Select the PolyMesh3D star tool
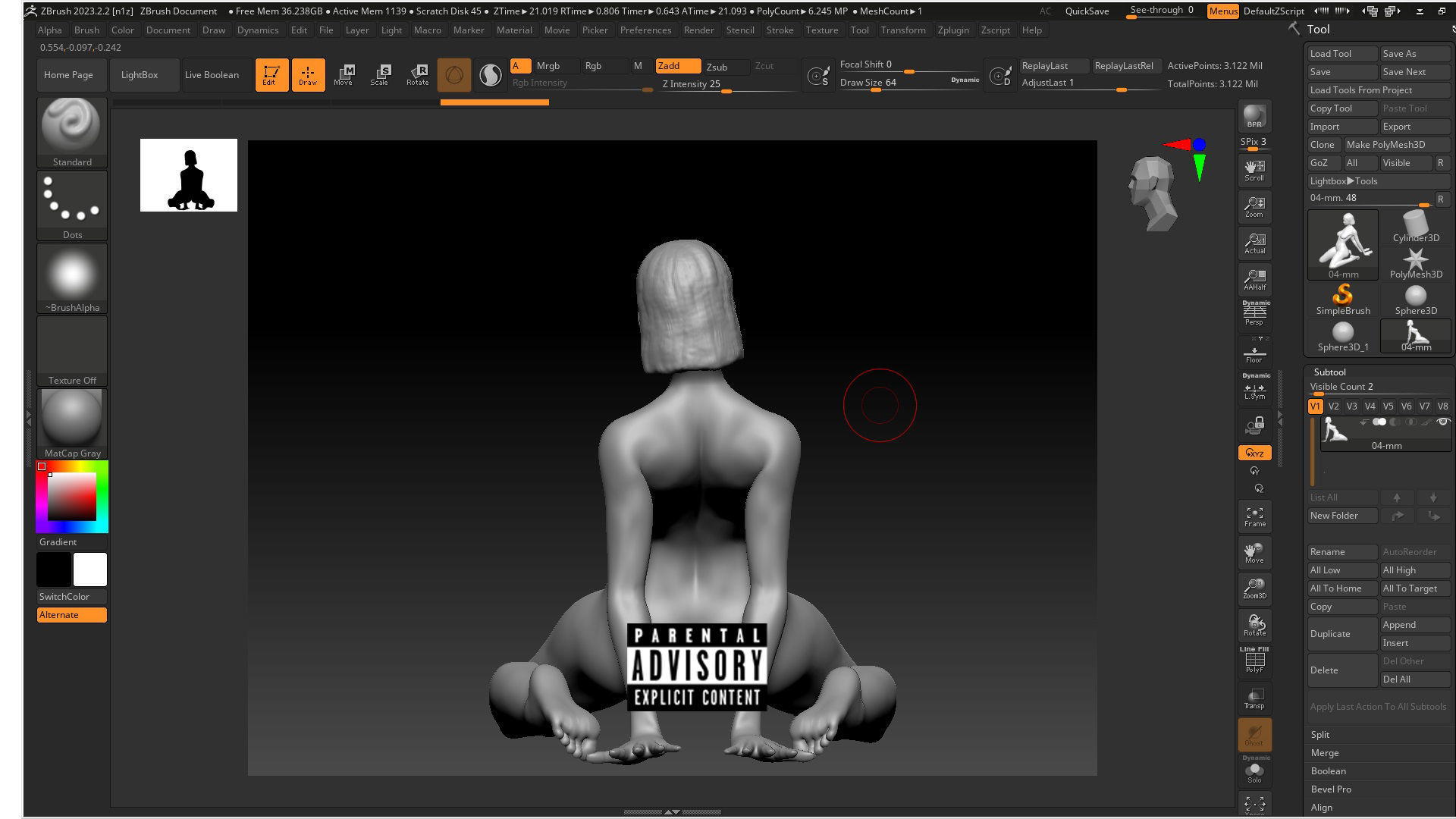The height and width of the screenshot is (819, 1456). pyautogui.click(x=1416, y=262)
